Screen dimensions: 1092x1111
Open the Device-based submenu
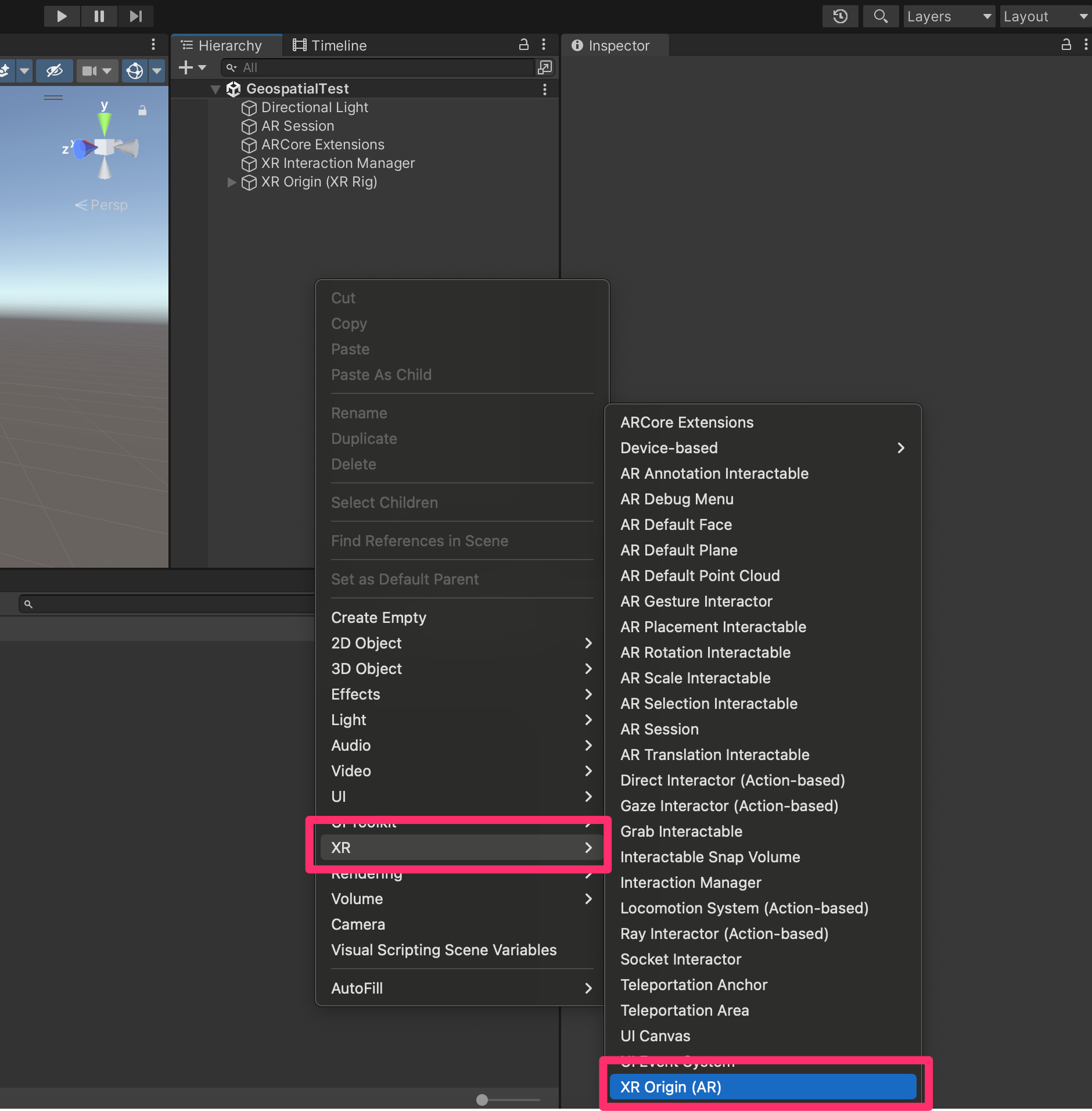tap(763, 448)
